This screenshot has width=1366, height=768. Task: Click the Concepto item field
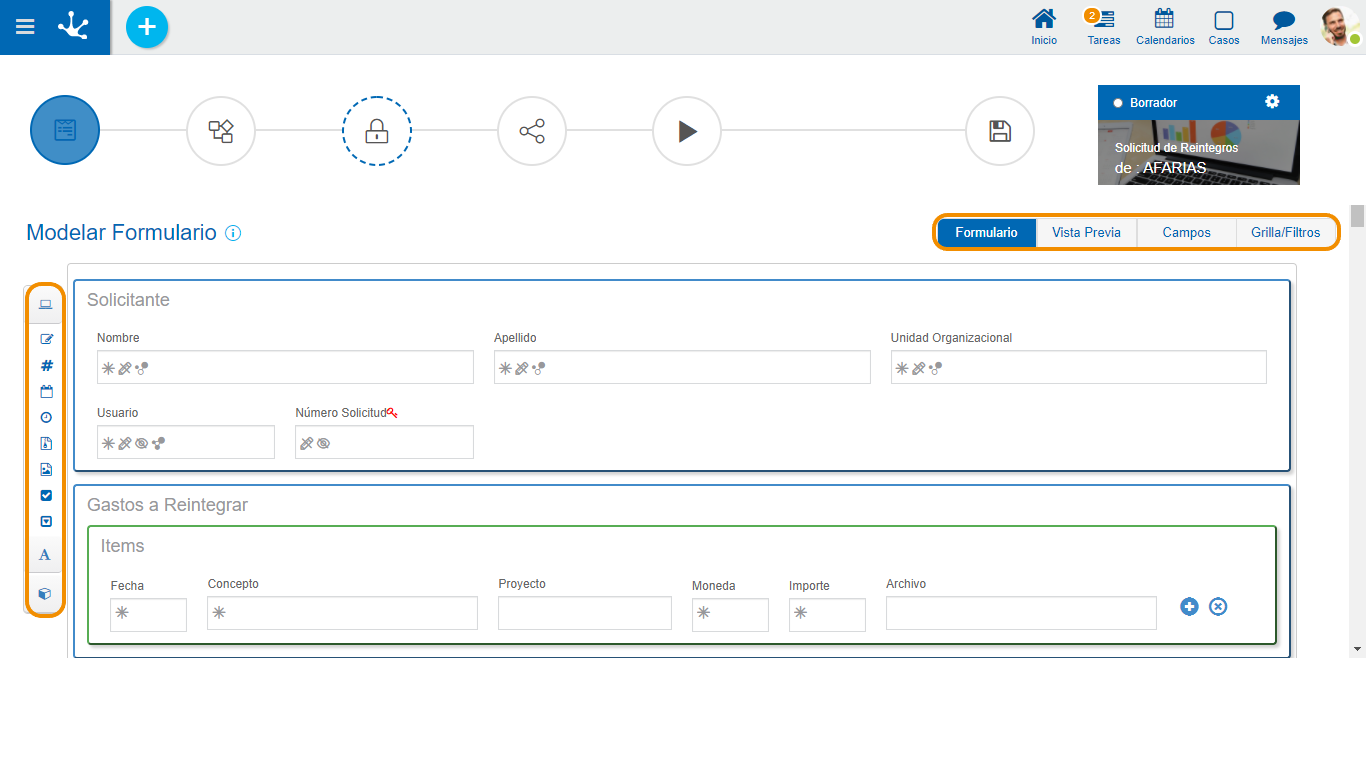click(342, 613)
